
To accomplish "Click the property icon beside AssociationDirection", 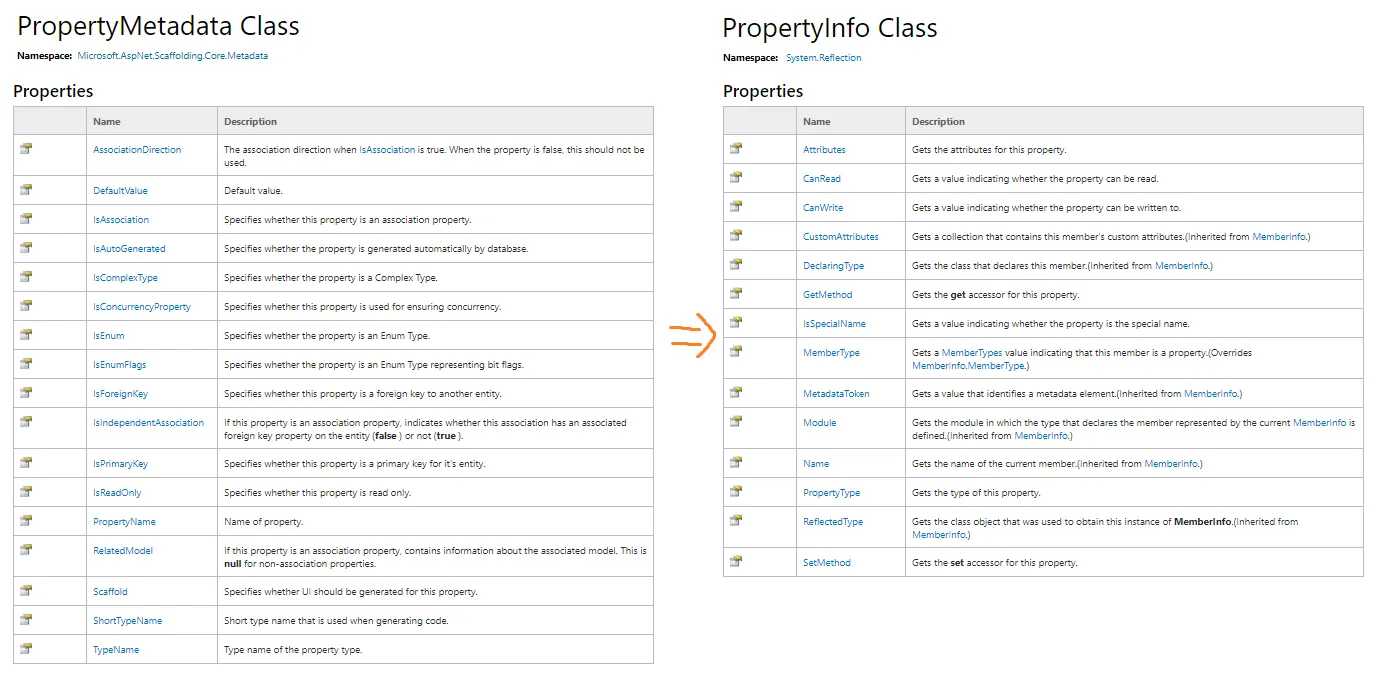I will pos(26,149).
